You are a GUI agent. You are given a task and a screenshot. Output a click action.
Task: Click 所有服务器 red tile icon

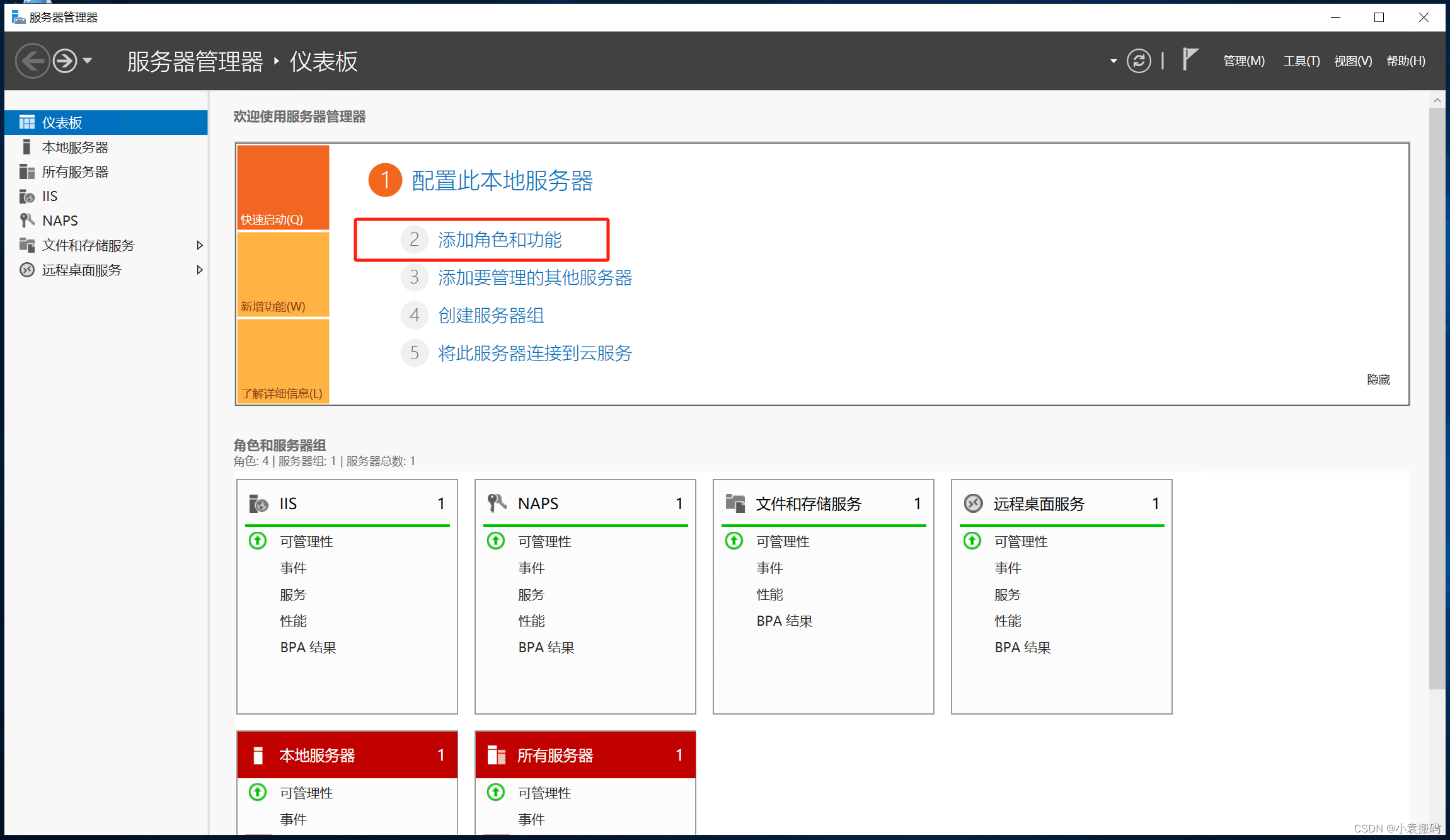497,755
